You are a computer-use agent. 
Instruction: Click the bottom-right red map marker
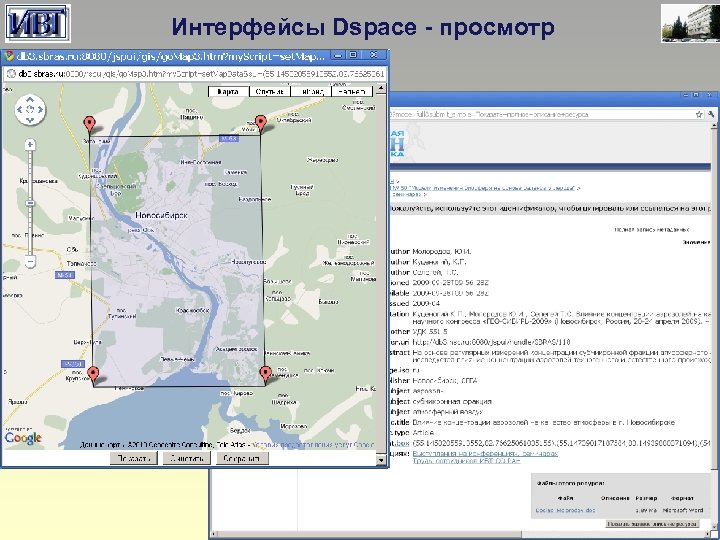[265, 374]
